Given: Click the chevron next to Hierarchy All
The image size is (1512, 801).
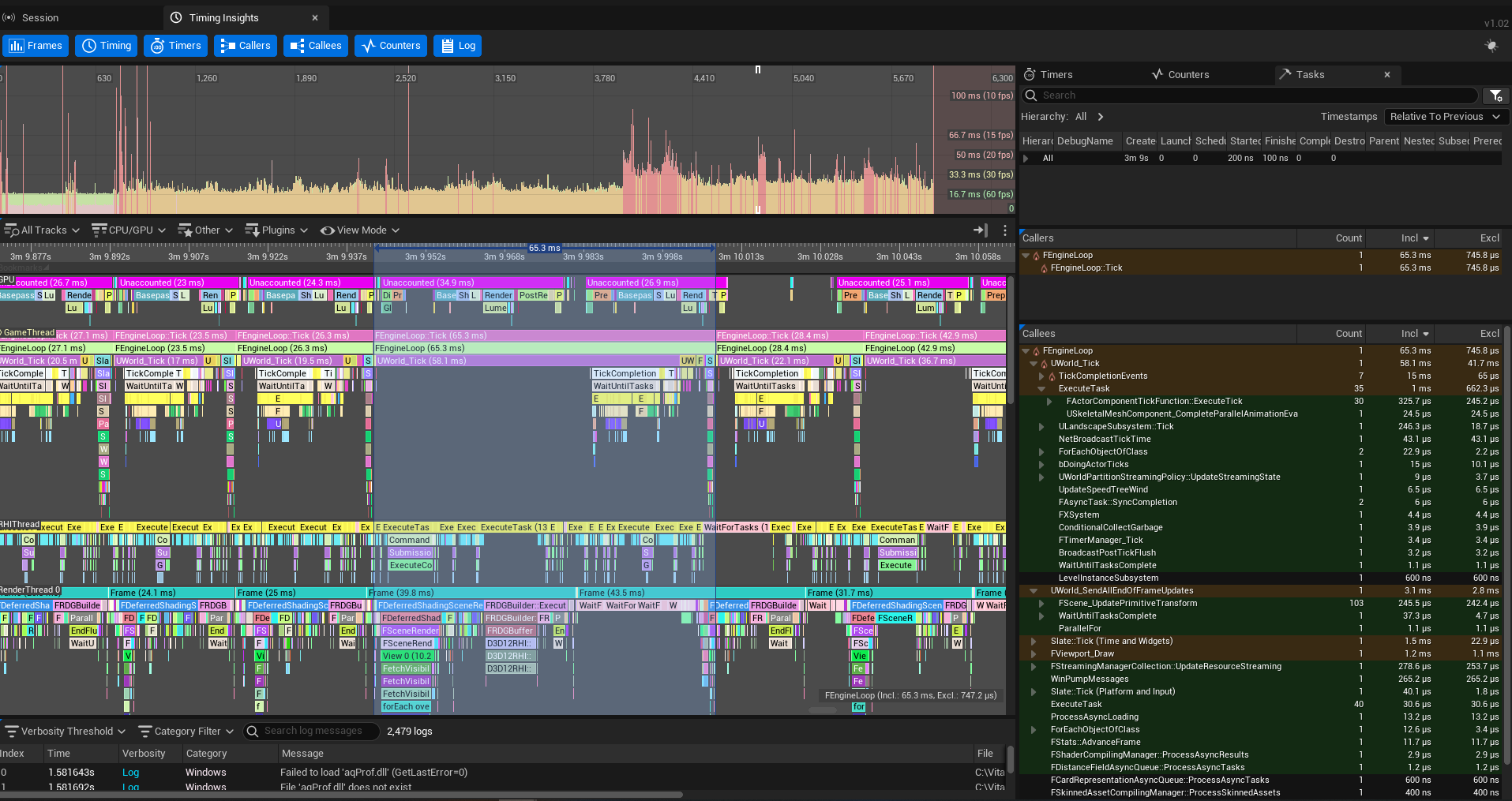Looking at the screenshot, I should click(1101, 117).
